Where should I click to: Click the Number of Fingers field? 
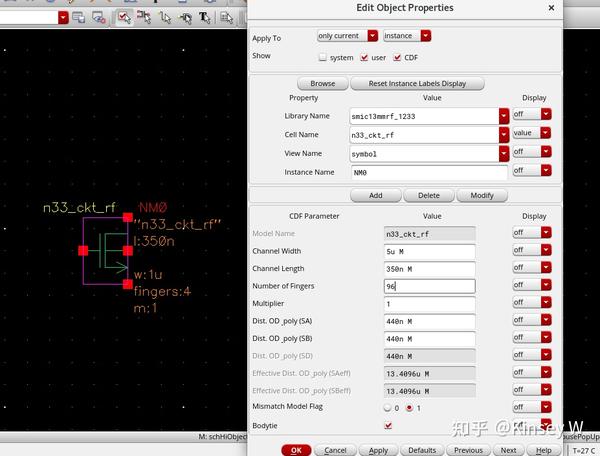tap(430, 286)
